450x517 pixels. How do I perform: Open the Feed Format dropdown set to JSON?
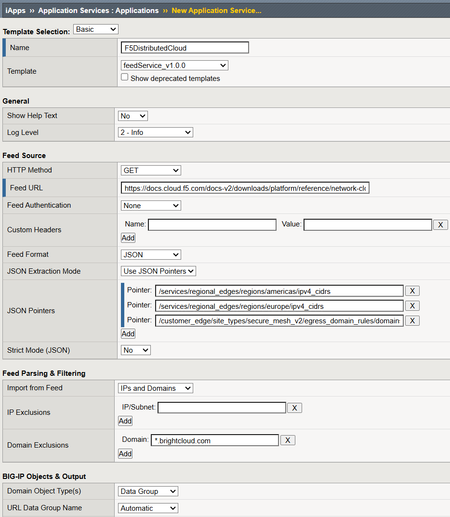point(151,255)
